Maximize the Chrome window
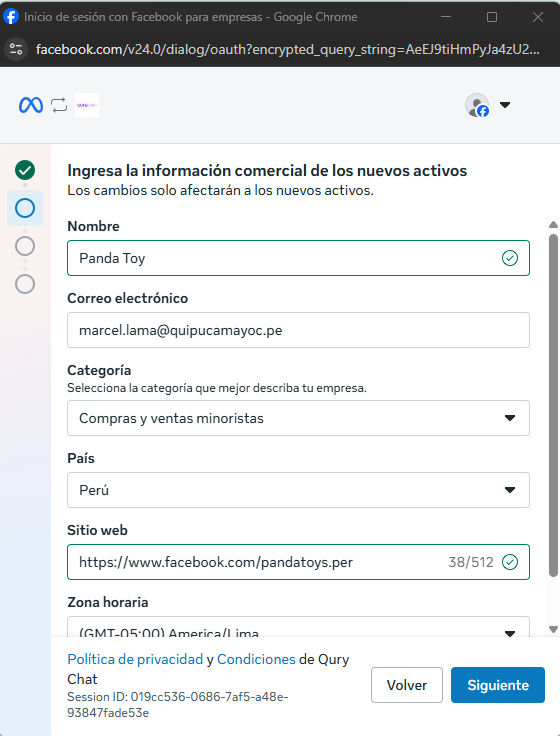This screenshot has height=736, width=560. 492,17
